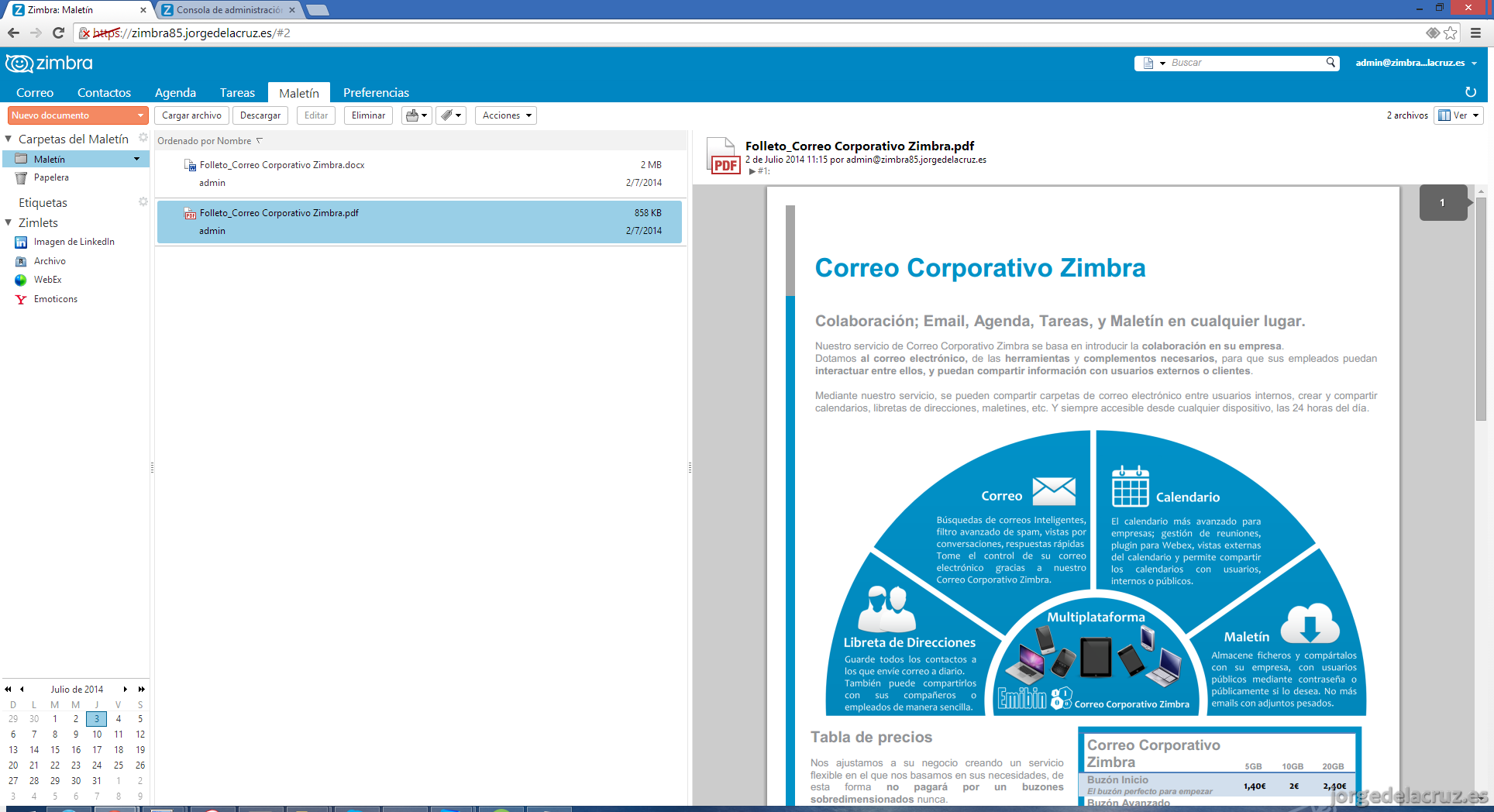Select Folleto_Correo Corporativo Zimbra.pdf file
The height and width of the screenshot is (812, 1494).
[419, 222]
